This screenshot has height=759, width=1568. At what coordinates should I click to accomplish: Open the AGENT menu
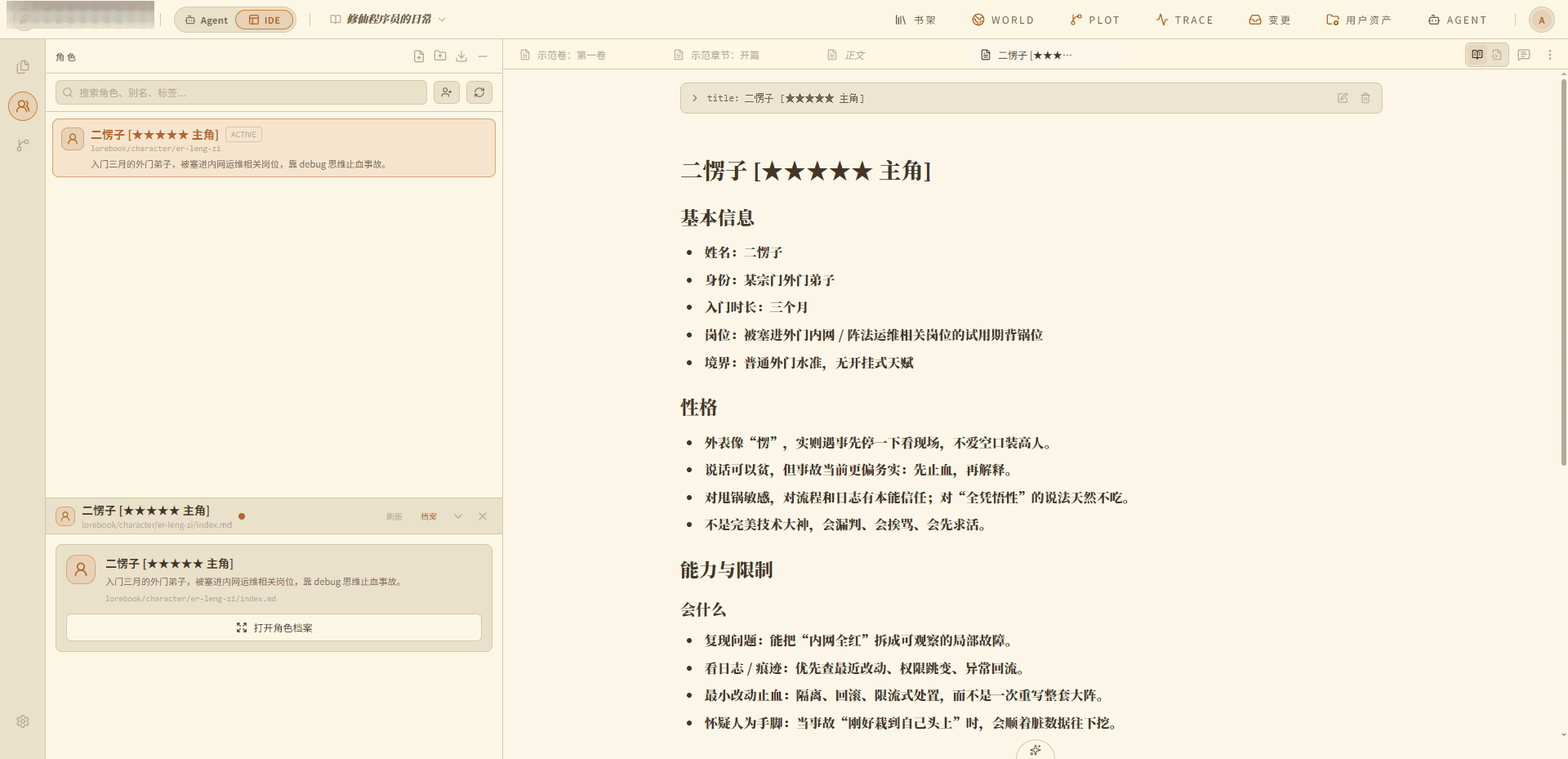point(1458,20)
